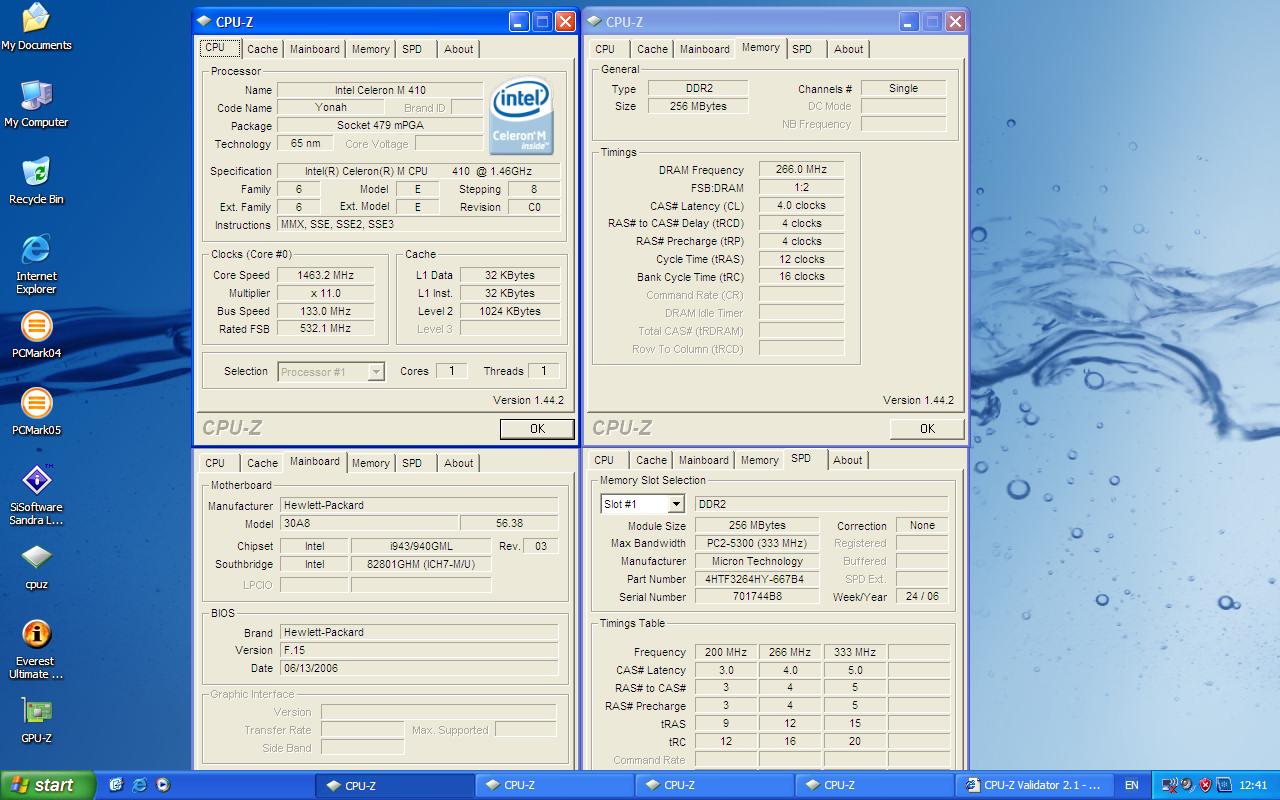Click the taskbar clock showing 12:41

point(1253,785)
